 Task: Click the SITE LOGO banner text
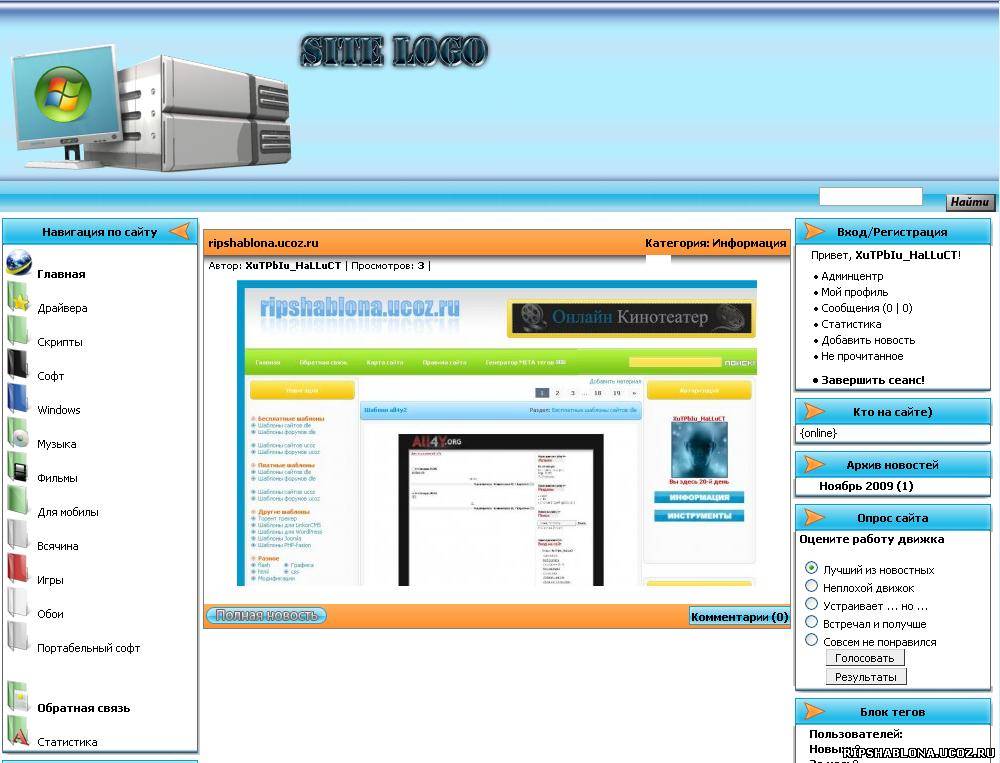[394, 51]
